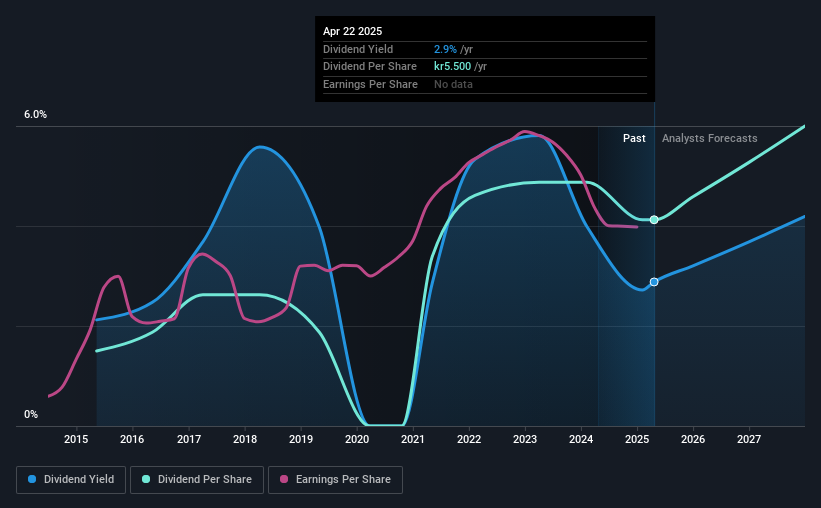821x508 pixels.
Task: Click the 2017 x-axis label
Action: (x=189, y=439)
